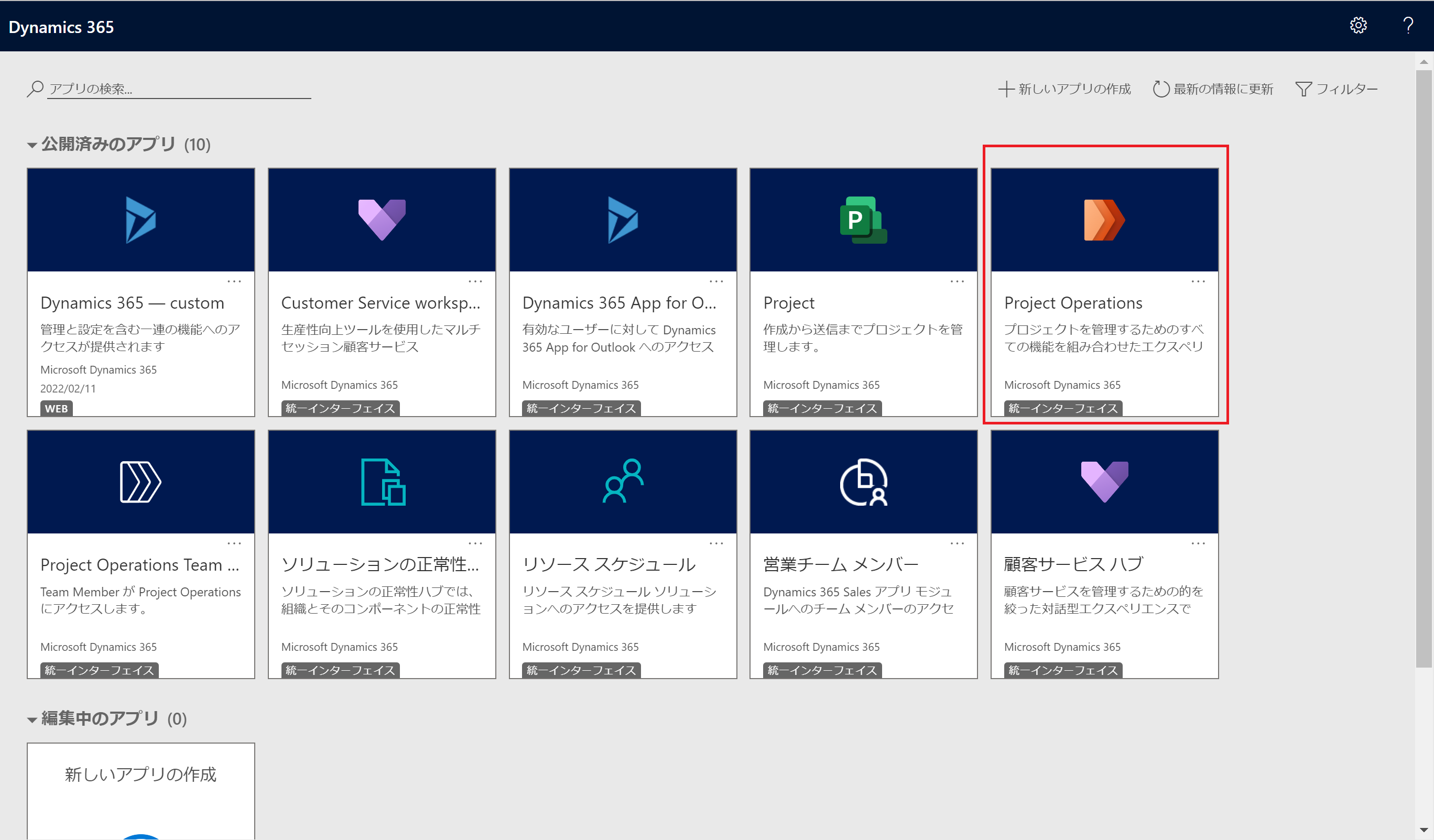
Task: Click the green Project app icon
Action: pos(863,220)
